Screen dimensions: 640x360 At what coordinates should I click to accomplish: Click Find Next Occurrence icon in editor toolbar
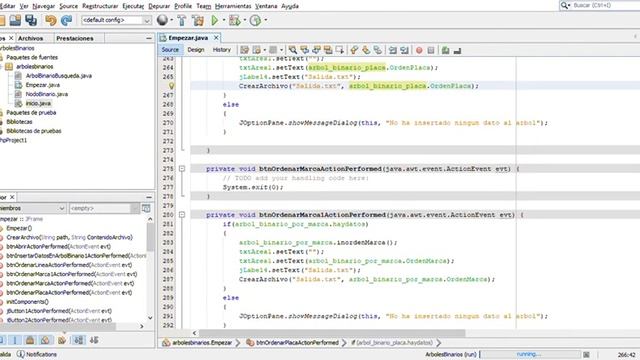[x=316, y=50]
